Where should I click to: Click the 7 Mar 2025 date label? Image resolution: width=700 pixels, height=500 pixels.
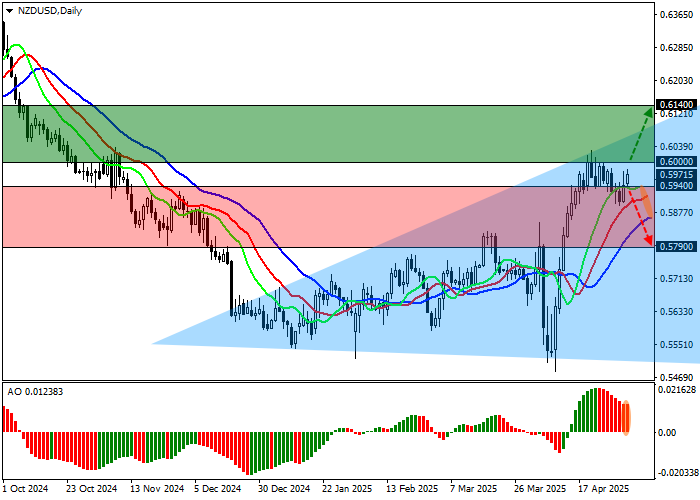click(x=474, y=489)
